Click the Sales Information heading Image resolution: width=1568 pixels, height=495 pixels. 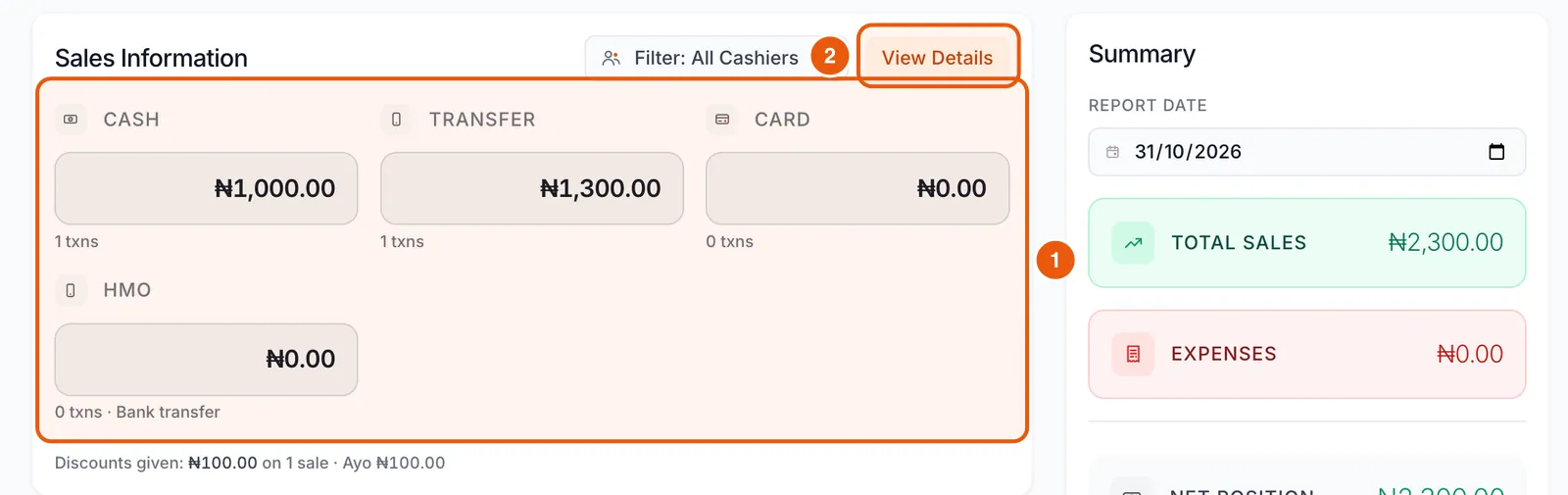151,58
